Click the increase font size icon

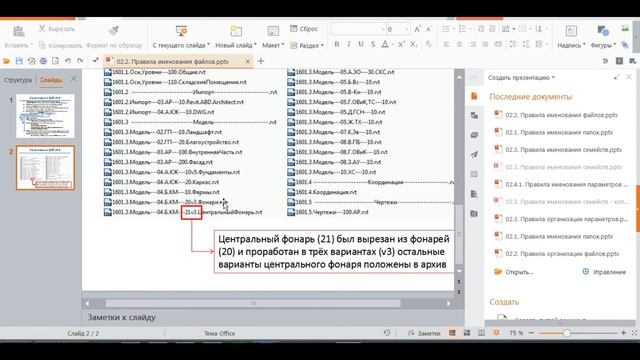pos(417,29)
